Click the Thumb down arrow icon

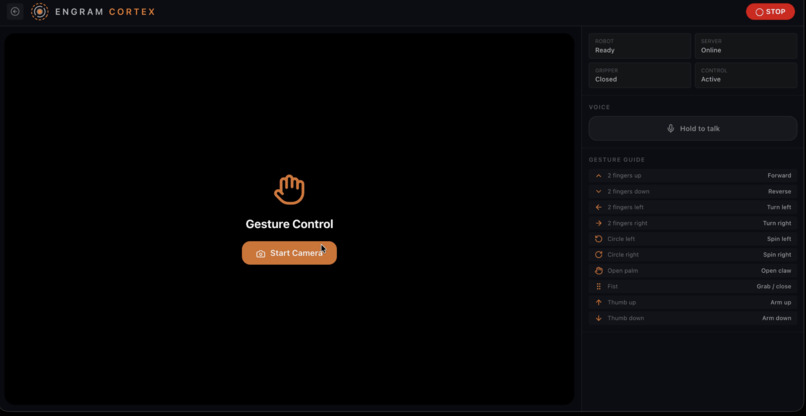(x=598, y=318)
